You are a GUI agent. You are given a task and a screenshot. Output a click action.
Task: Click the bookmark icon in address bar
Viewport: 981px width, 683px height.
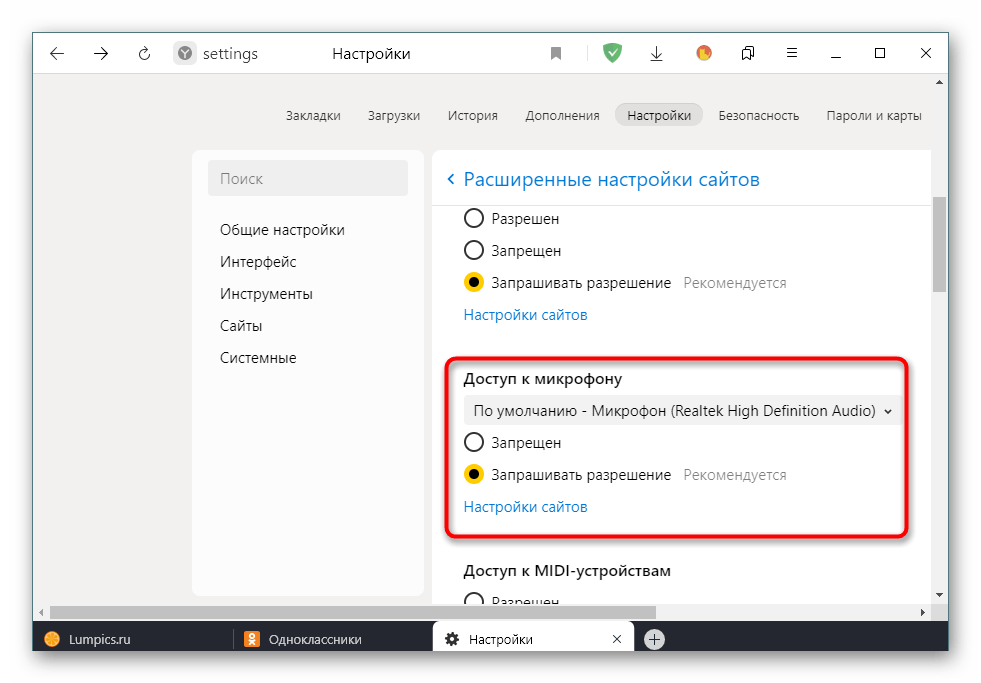point(556,54)
